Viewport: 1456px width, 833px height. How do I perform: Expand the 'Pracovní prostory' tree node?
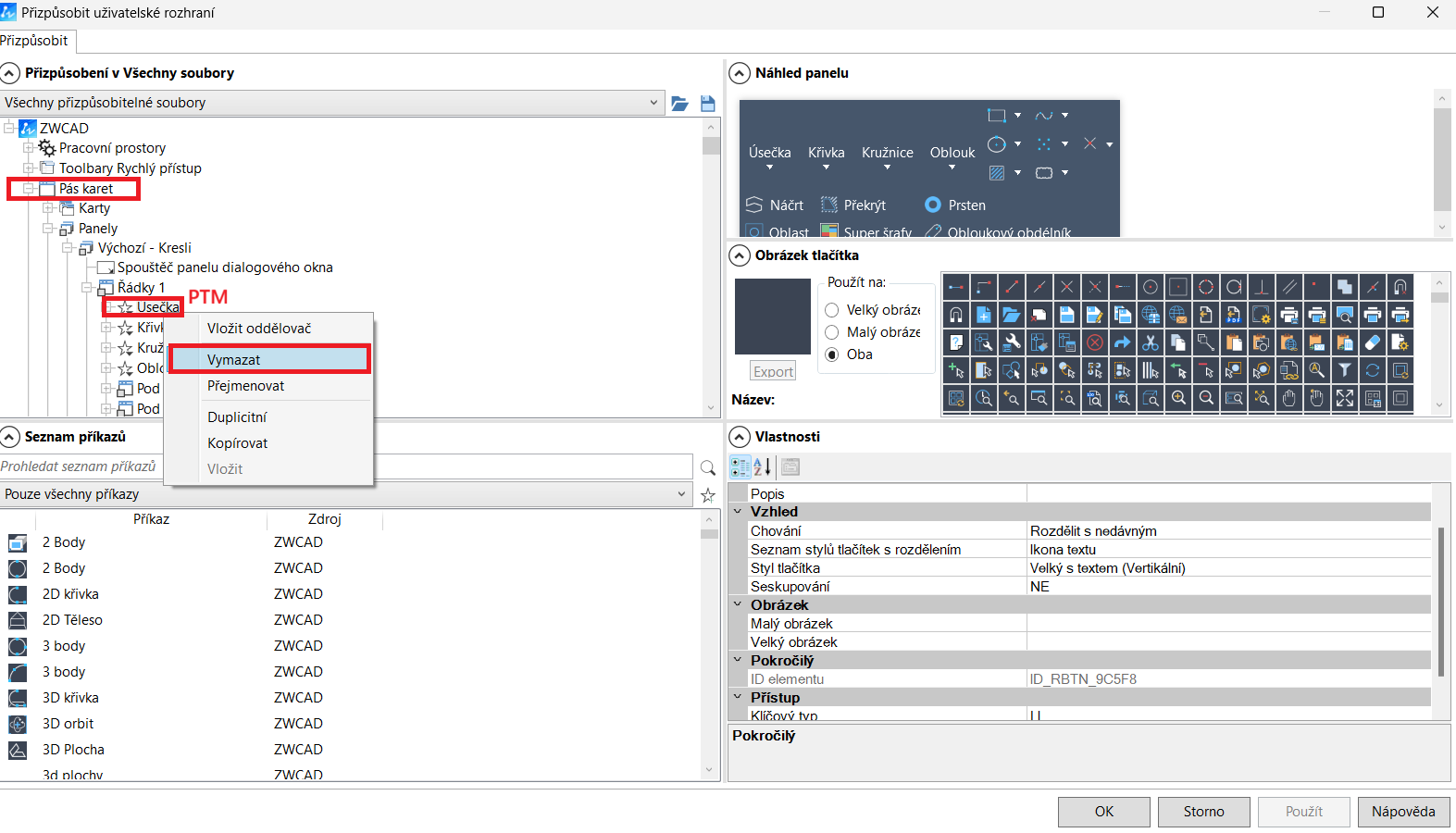coord(29,148)
